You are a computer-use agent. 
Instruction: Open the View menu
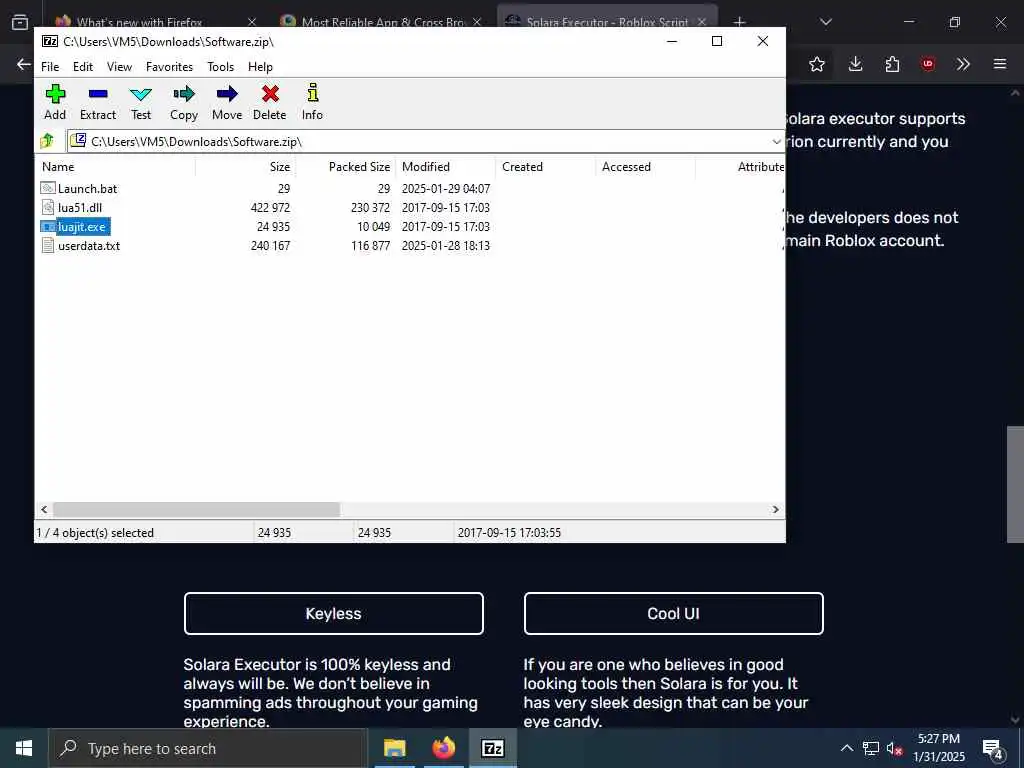(120, 67)
